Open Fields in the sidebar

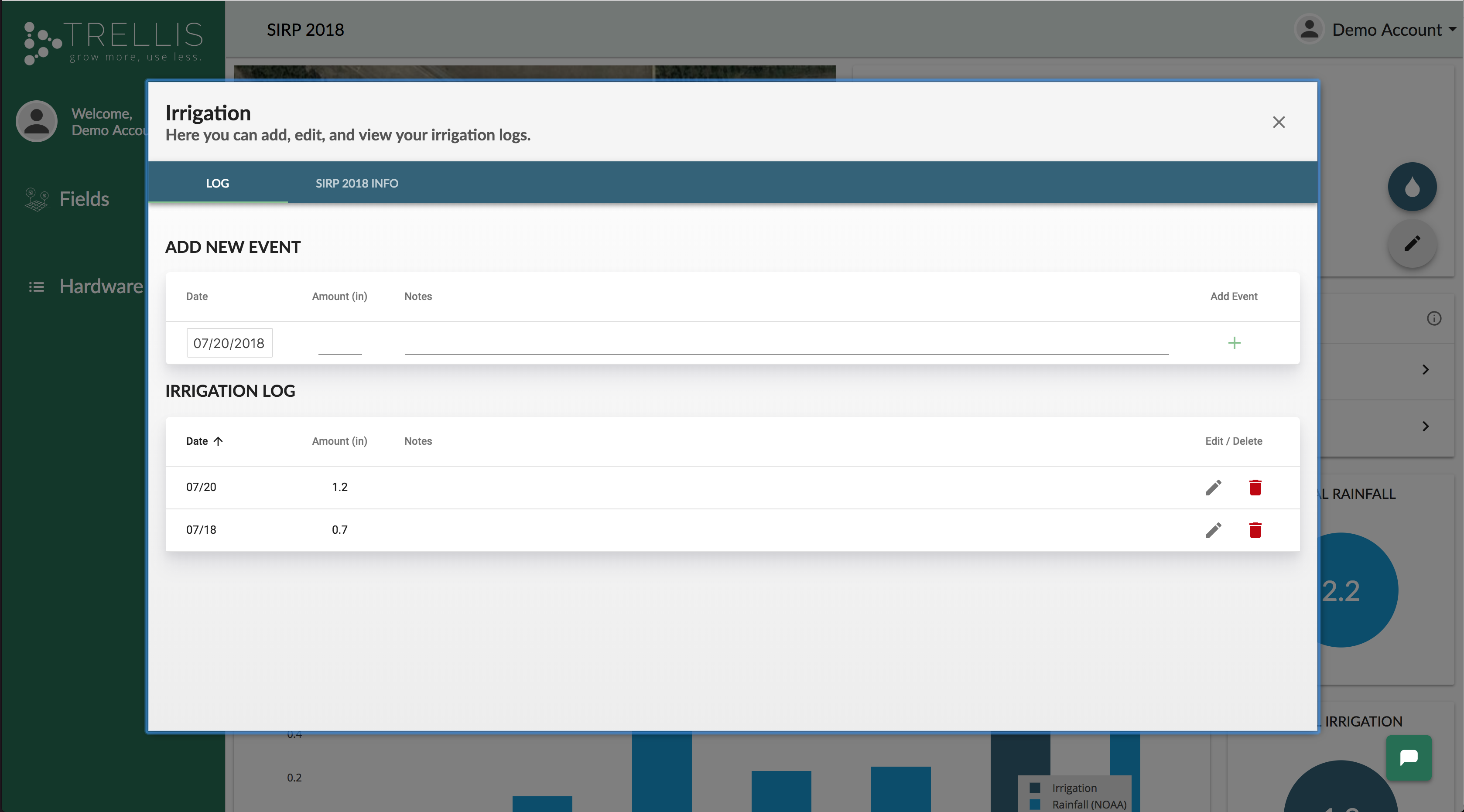pos(84,199)
